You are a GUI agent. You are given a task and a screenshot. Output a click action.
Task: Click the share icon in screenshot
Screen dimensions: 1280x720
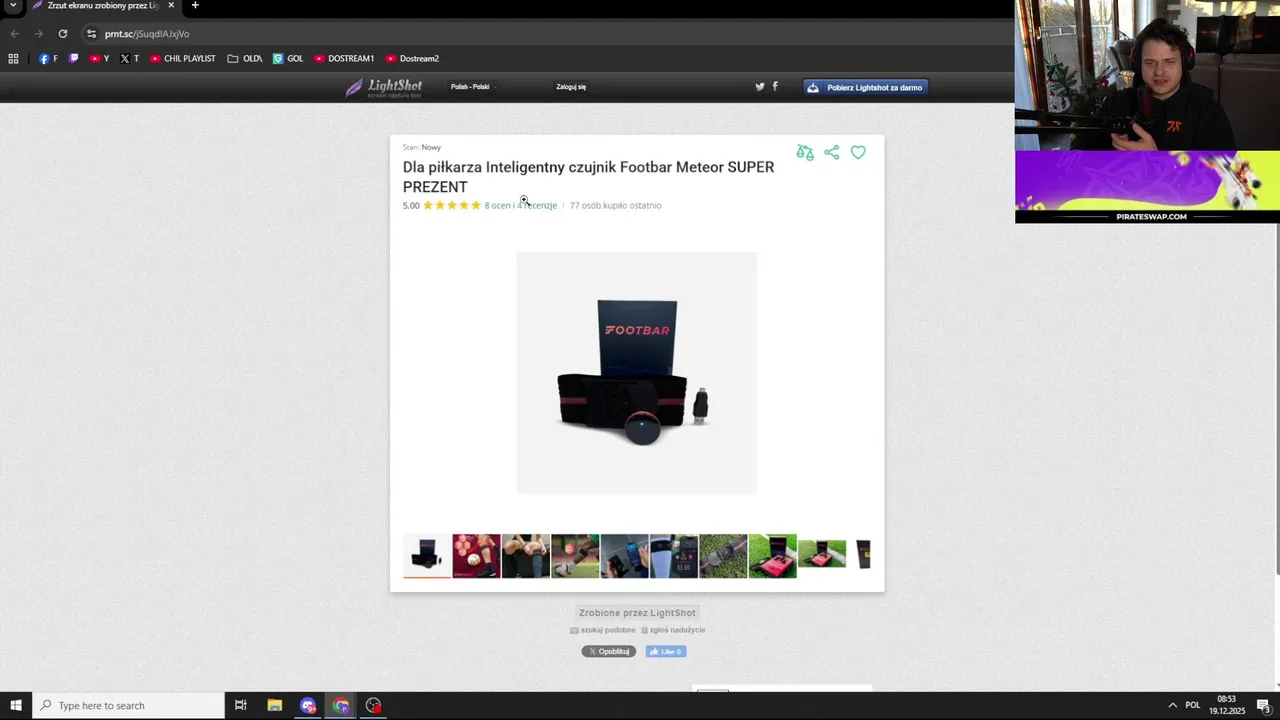pos(832,153)
